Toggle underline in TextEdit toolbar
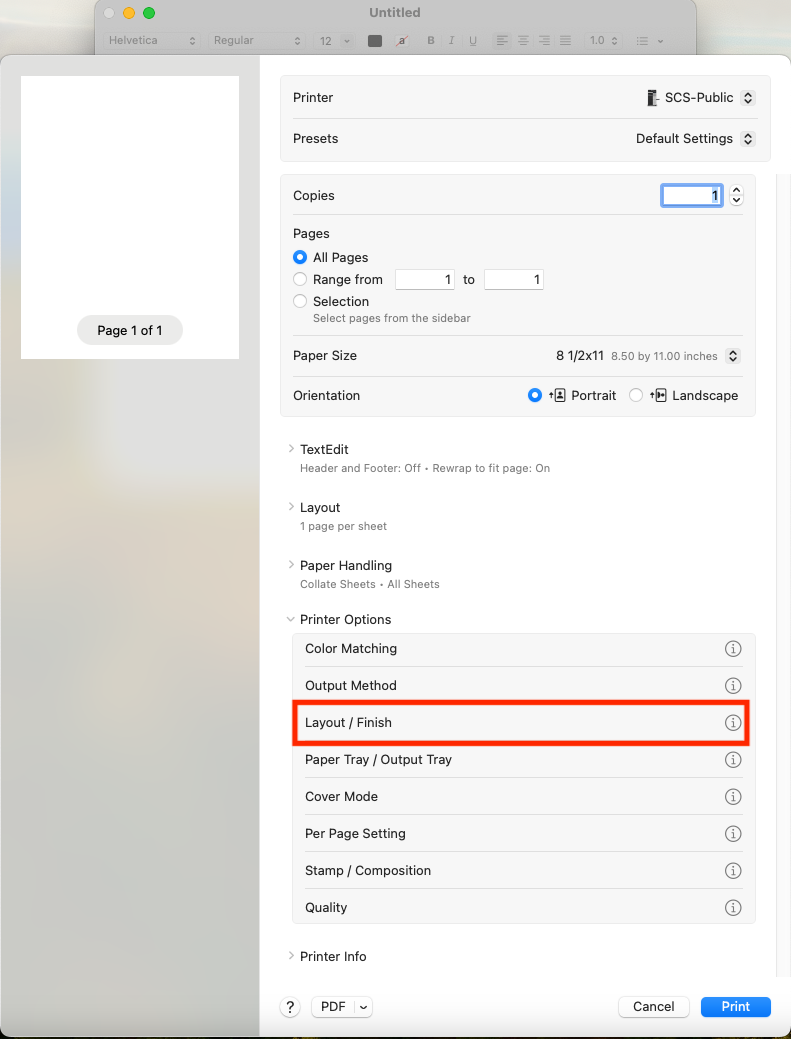 click(x=473, y=40)
